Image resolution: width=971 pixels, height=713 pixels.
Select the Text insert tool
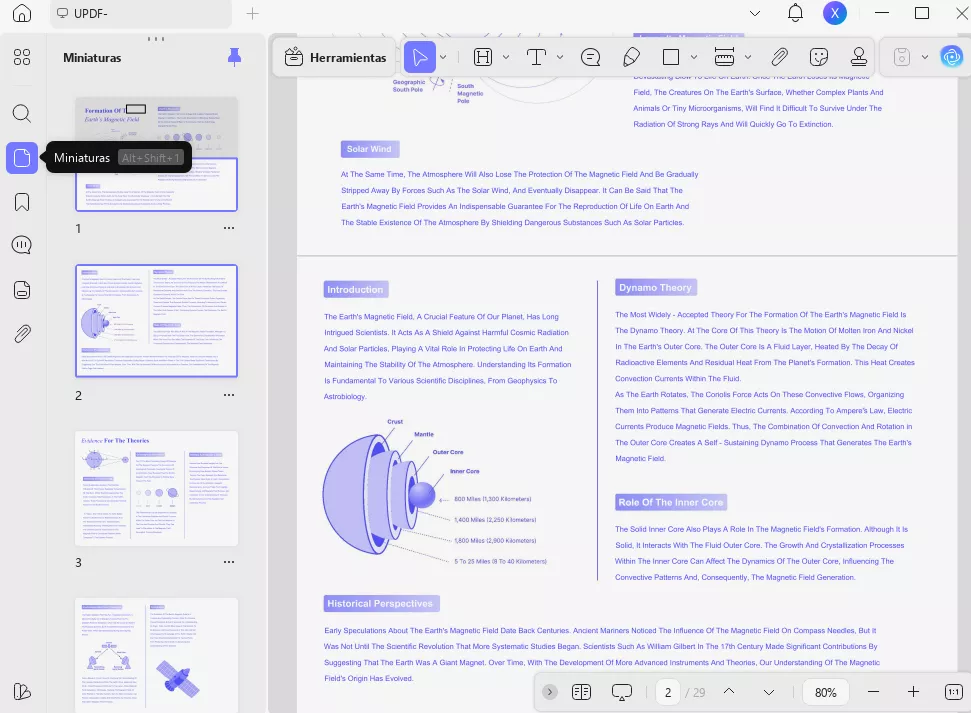(536, 58)
